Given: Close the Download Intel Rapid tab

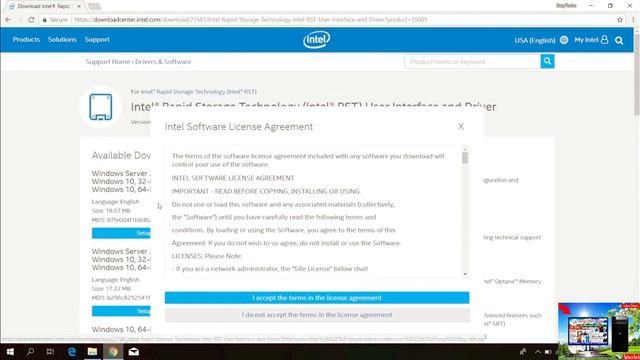Looking at the screenshot, I should click(x=79, y=6).
